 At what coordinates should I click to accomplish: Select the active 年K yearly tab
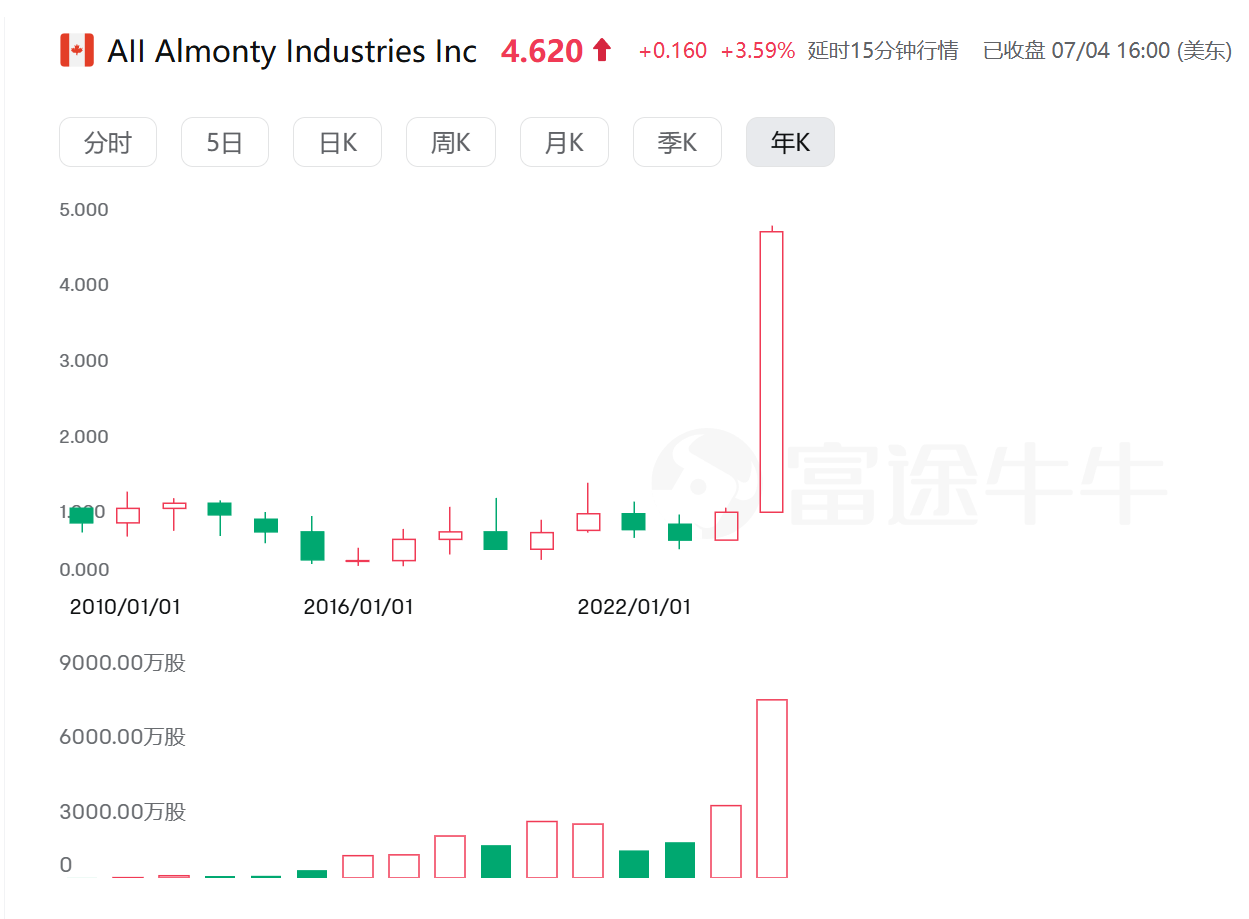(790, 143)
